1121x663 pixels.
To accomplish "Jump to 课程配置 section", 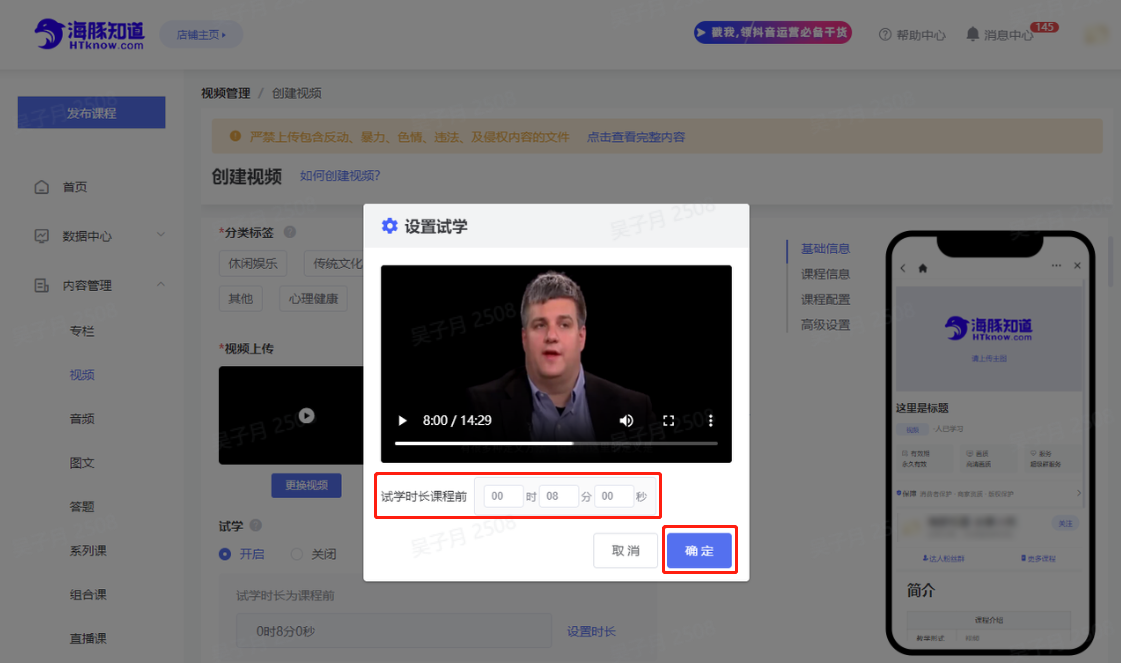I will tap(825, 300).
